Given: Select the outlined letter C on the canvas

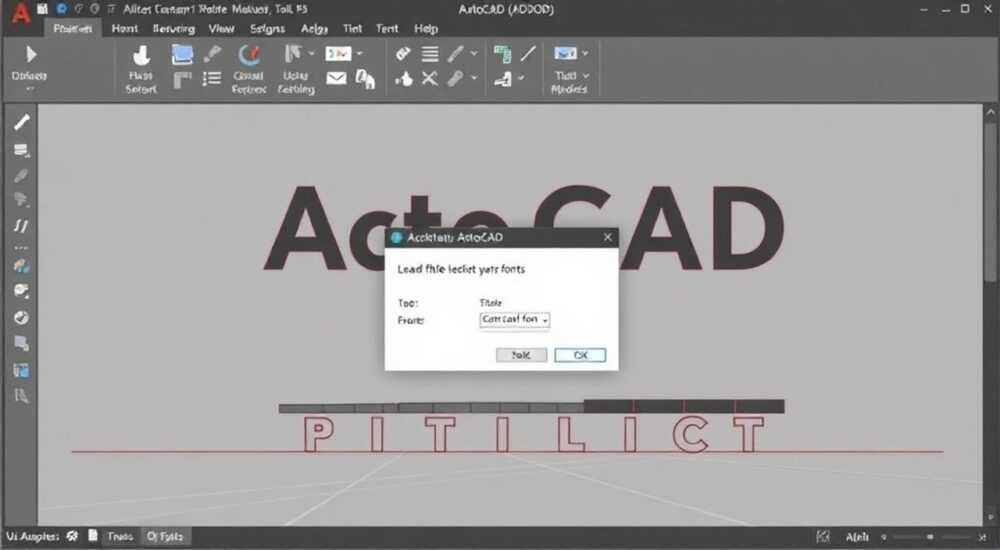Looking at the screenshot, I should 691,434.
